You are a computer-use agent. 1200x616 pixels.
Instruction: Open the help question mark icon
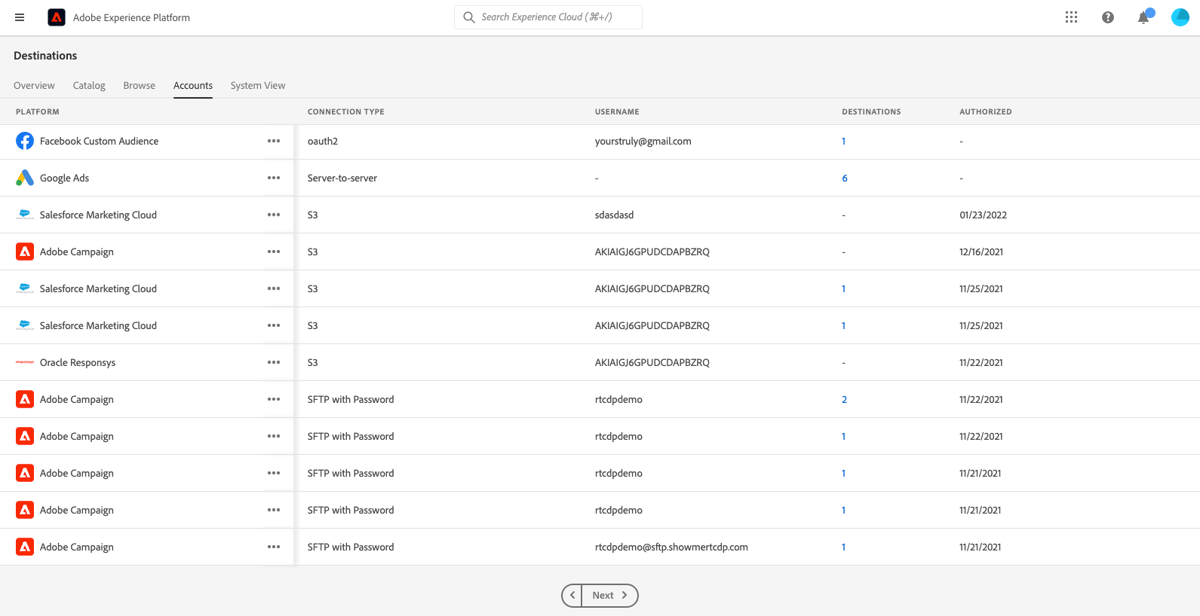pos(1107,17)
